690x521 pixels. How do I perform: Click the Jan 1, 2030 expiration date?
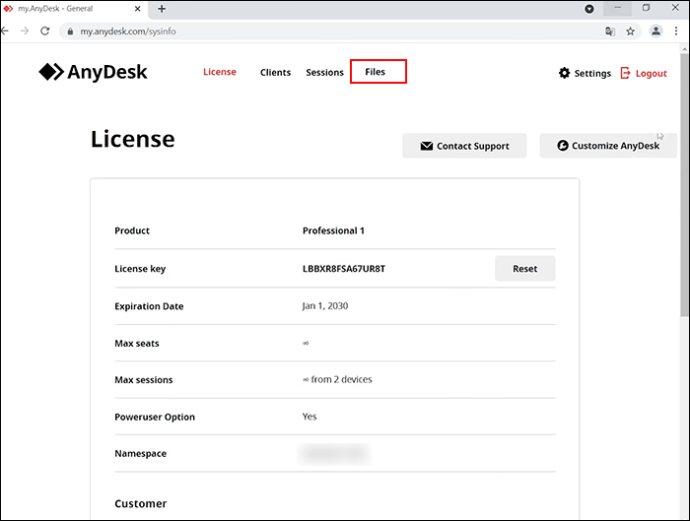click(x=325, y=306)
